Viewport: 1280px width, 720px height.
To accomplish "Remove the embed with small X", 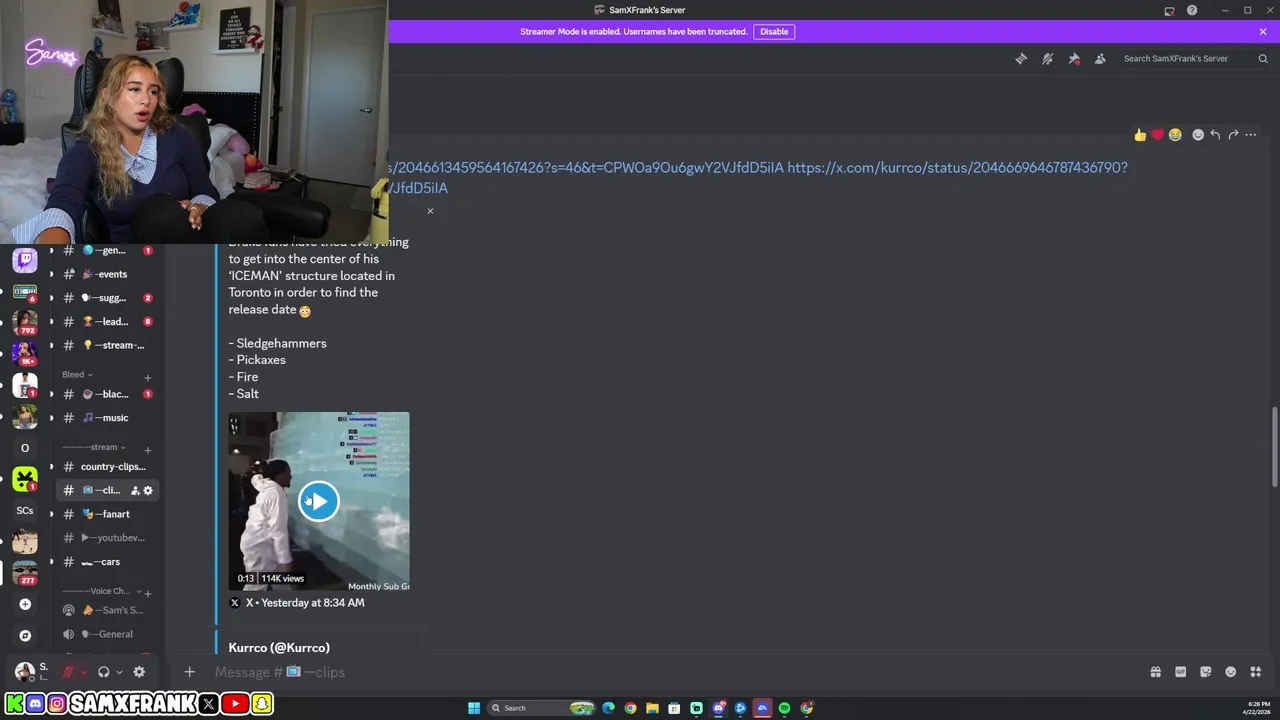I will click(x=430, y=211).
